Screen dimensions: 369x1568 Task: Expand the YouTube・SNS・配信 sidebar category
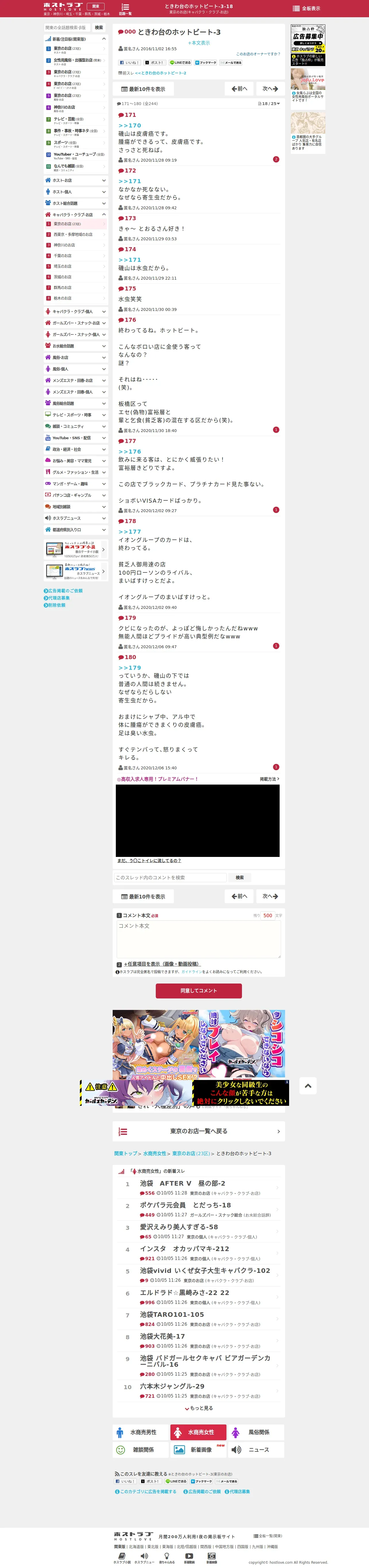click(x=76, y=438)
